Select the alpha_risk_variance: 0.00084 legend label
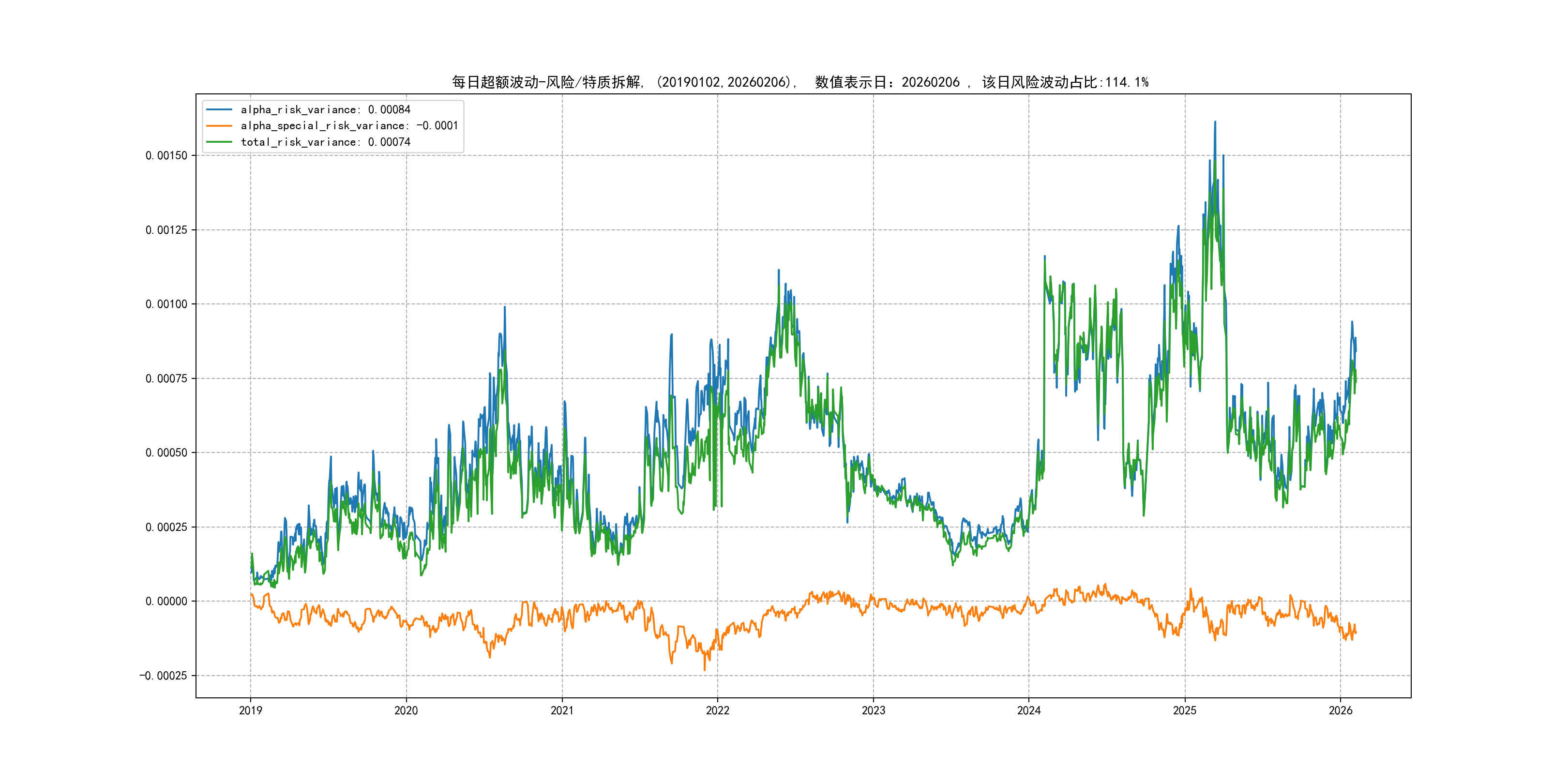Image resolution: width=1568 pixels, height=784 pixels. [326, 109]
